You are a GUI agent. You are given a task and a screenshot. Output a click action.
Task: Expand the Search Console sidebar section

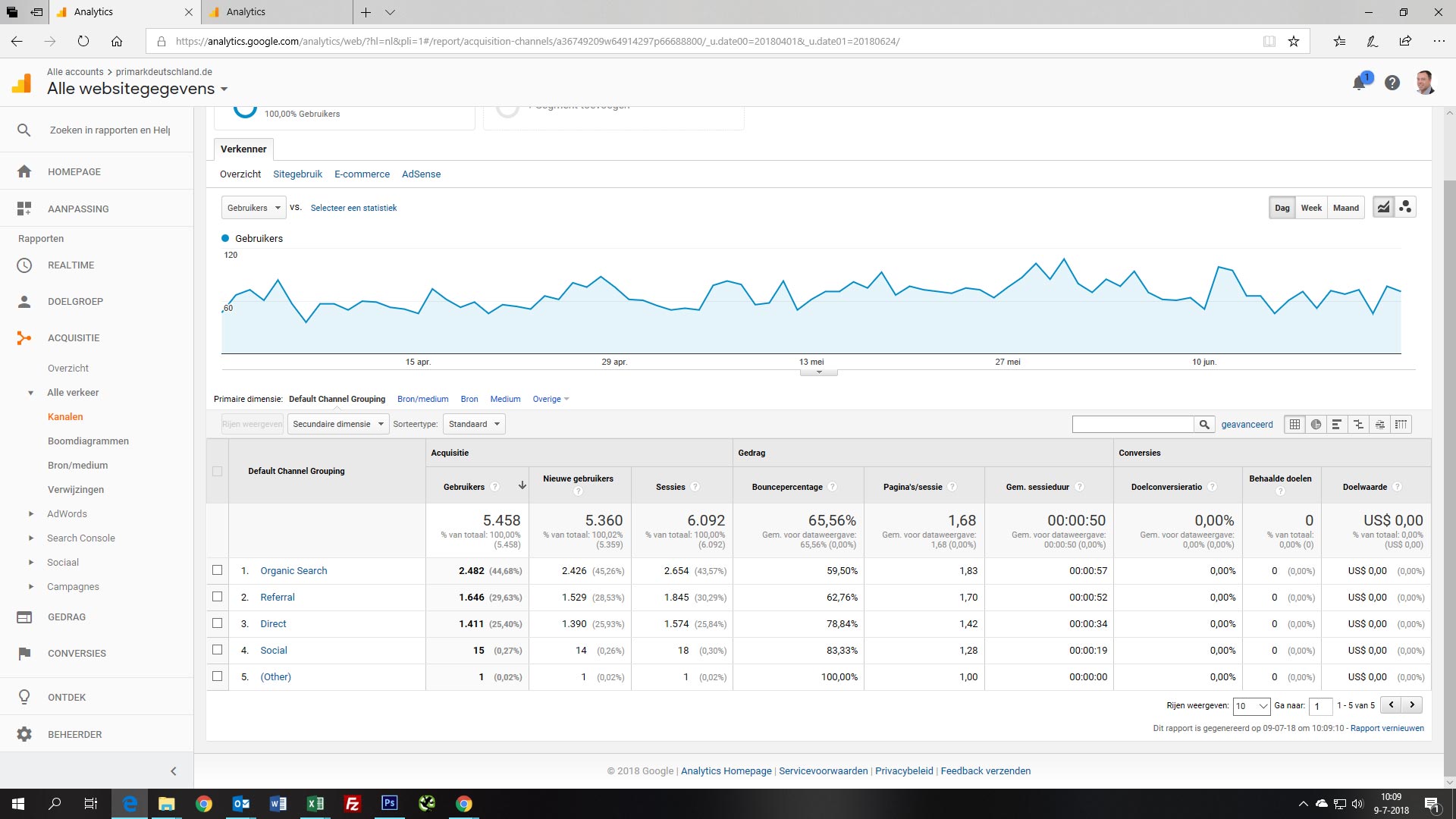[x=31, y=538]
